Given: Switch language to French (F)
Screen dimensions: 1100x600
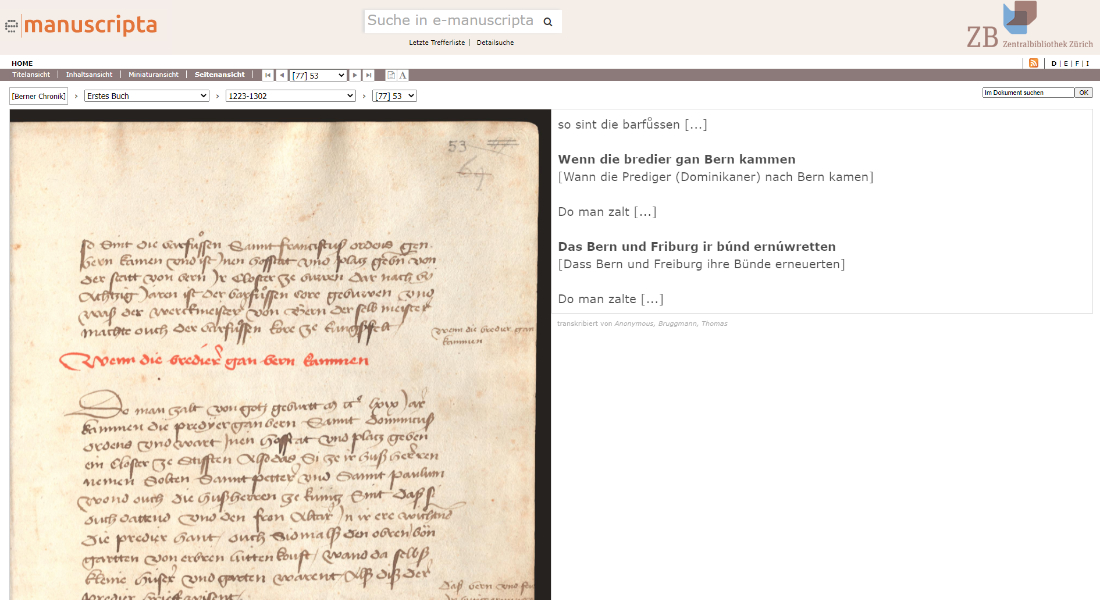Looking at the screenshot, I should [1077, 63].
